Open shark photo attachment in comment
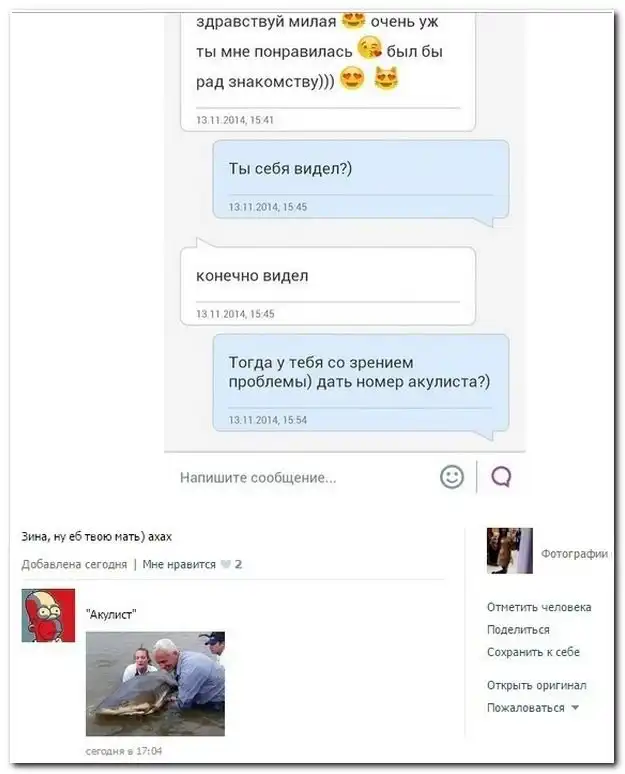The height and width of the screenshot is (774, 625). pos(155,684)
